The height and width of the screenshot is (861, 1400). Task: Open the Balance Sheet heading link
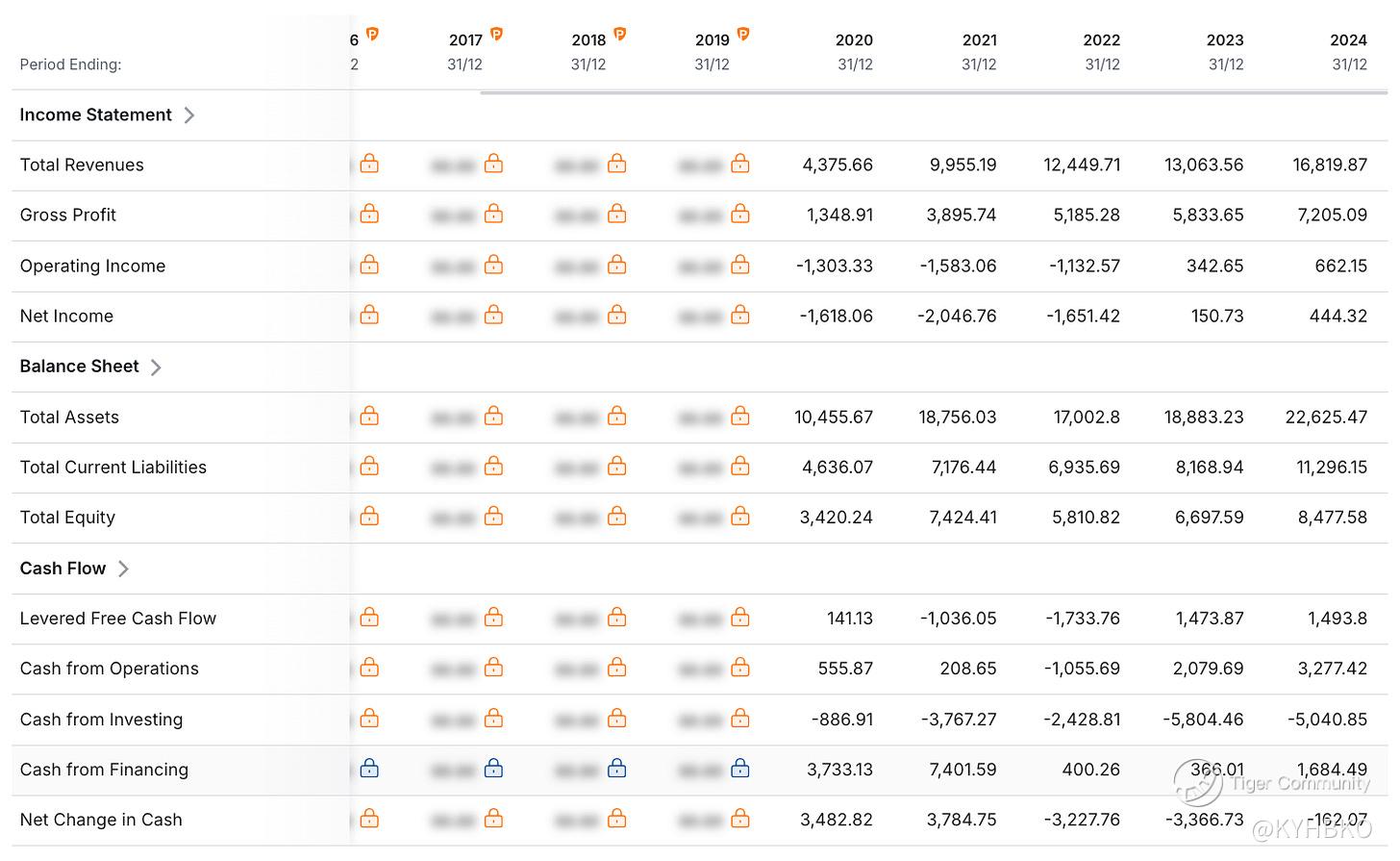(x=79, y=367)
